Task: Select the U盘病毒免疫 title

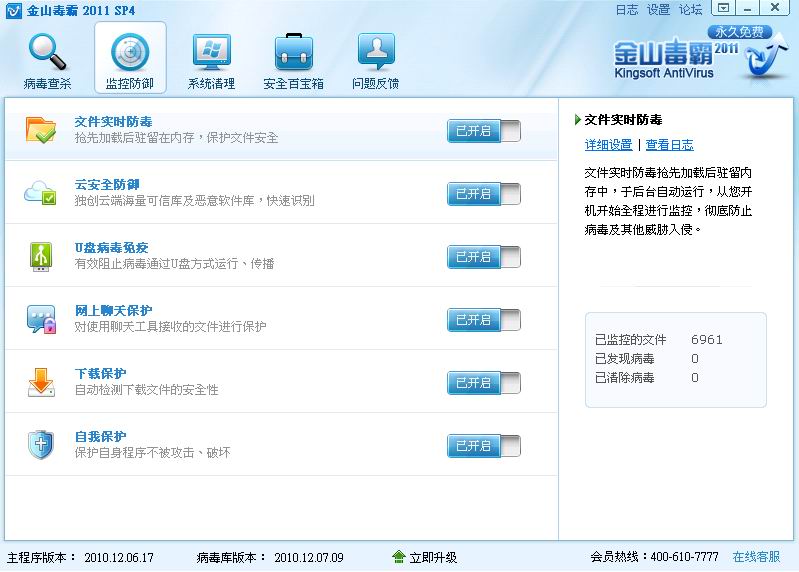Action: [x=111, y=248]
